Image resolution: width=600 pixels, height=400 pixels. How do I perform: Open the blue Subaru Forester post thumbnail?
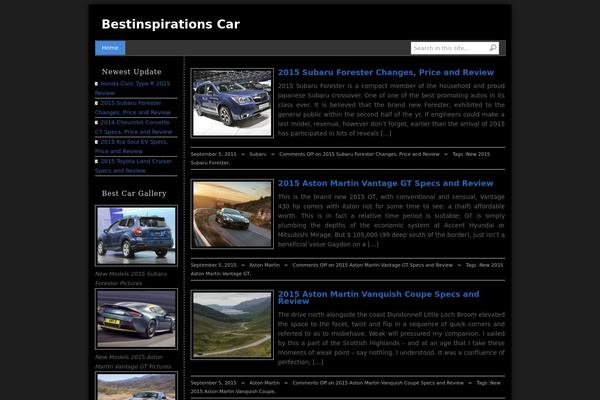pyautogui.click(x=232, y=103)
